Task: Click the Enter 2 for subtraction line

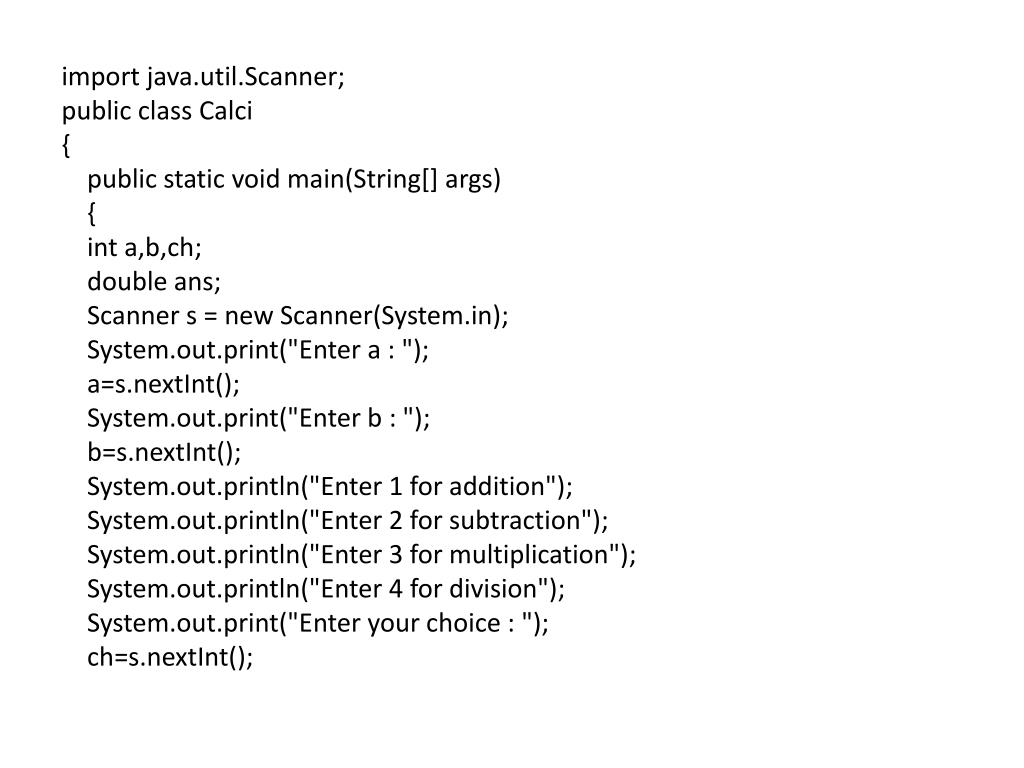Action: [347, 521]
